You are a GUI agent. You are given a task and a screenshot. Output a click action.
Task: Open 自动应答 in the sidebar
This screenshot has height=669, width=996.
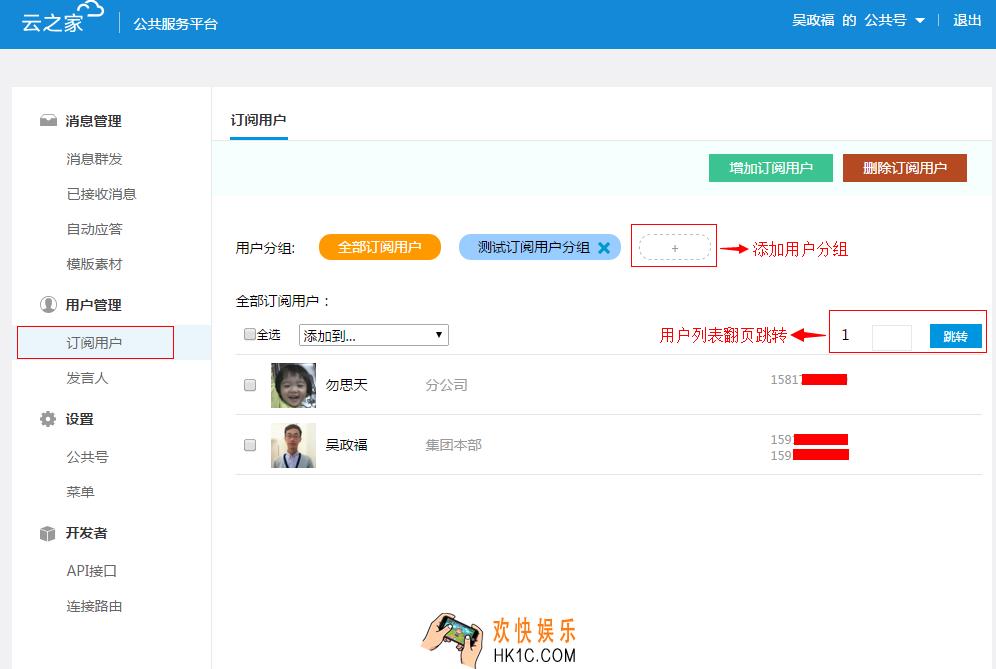94,229
